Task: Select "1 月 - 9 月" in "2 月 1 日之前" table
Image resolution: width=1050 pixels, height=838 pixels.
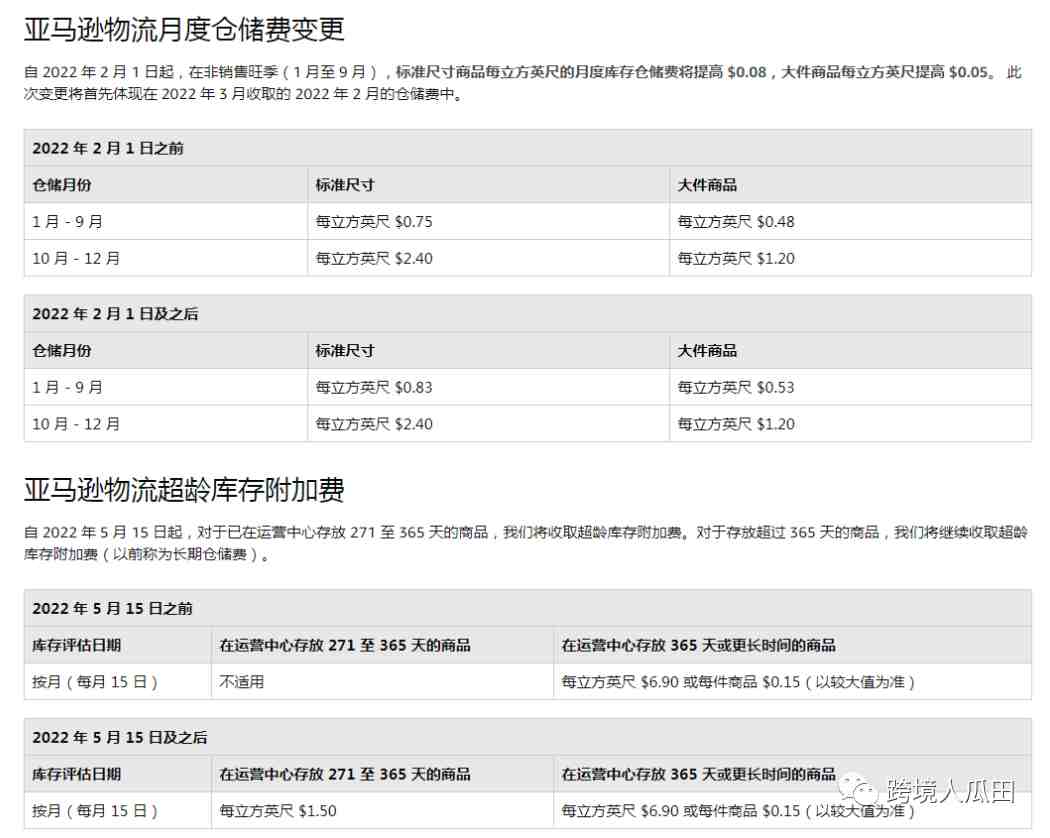Action: pyautogui.click(x=67, y=222)
